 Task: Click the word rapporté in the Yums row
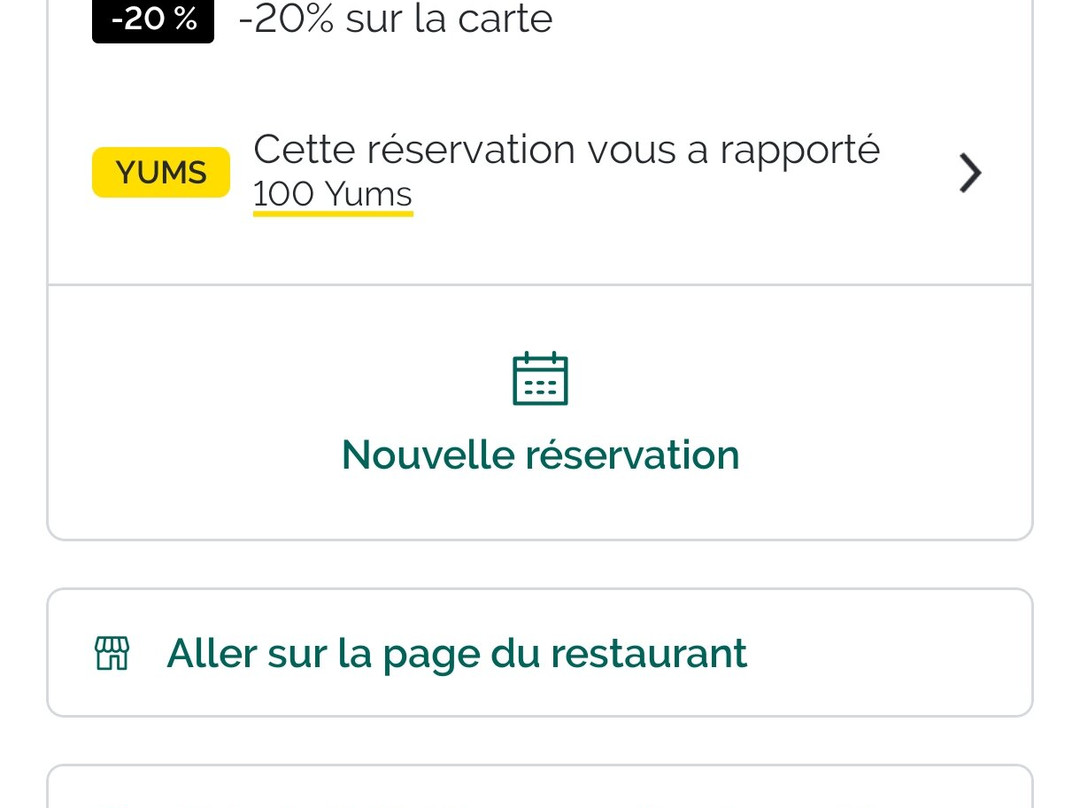(x=800, y=150)
